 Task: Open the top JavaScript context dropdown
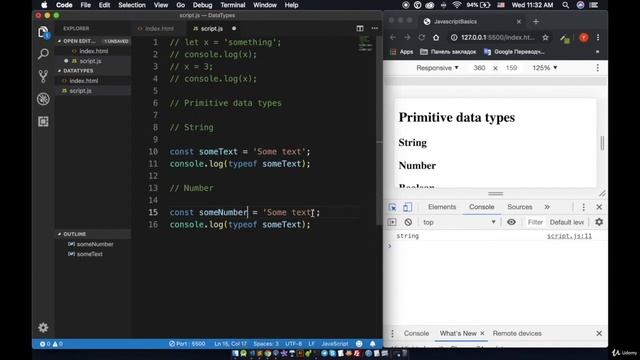coord(459,222)
